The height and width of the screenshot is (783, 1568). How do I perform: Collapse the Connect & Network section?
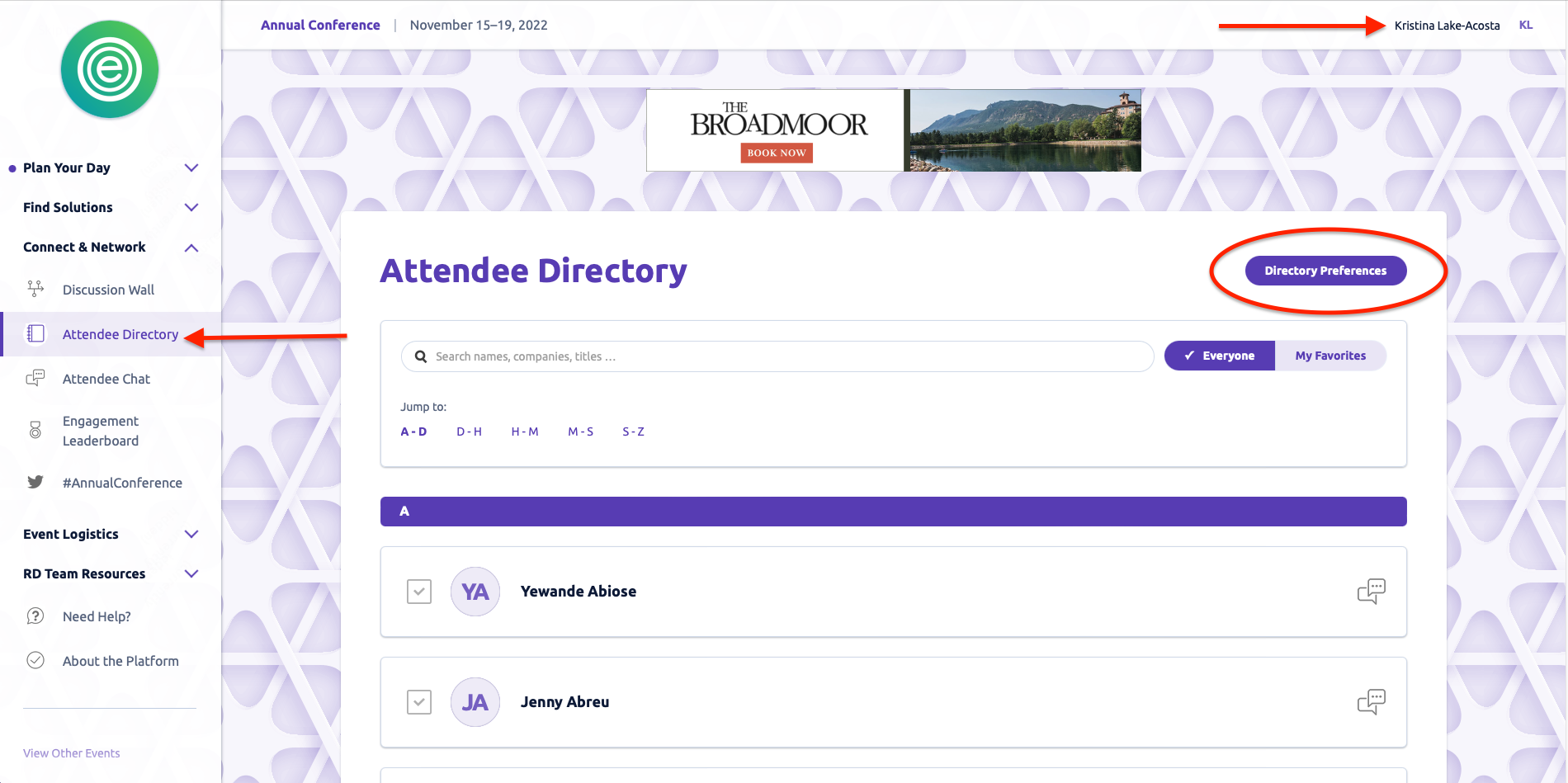[191, 247]
